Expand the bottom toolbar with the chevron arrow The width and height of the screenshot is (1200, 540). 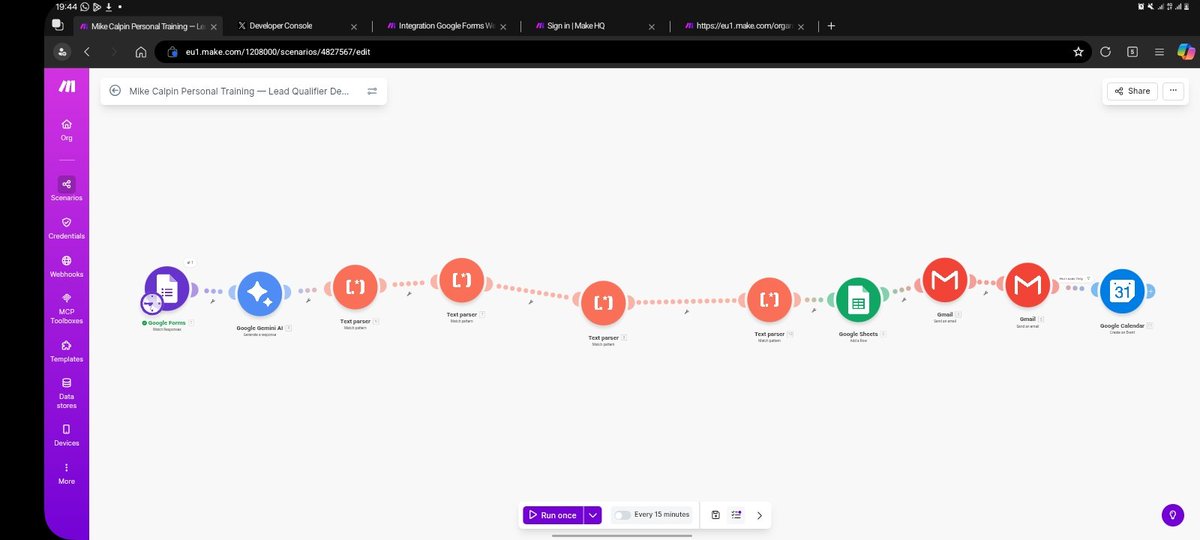760,515
